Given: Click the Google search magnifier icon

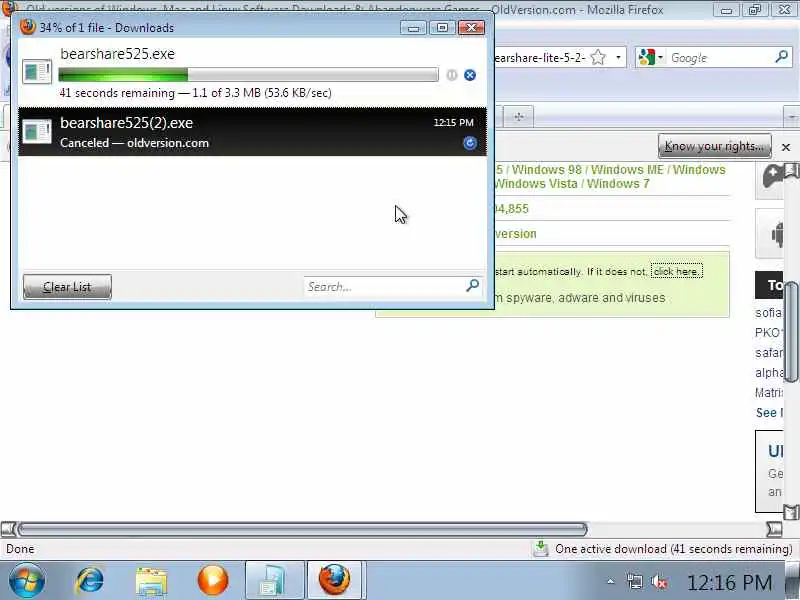Looking at the screenshot, I should (781, 57).
